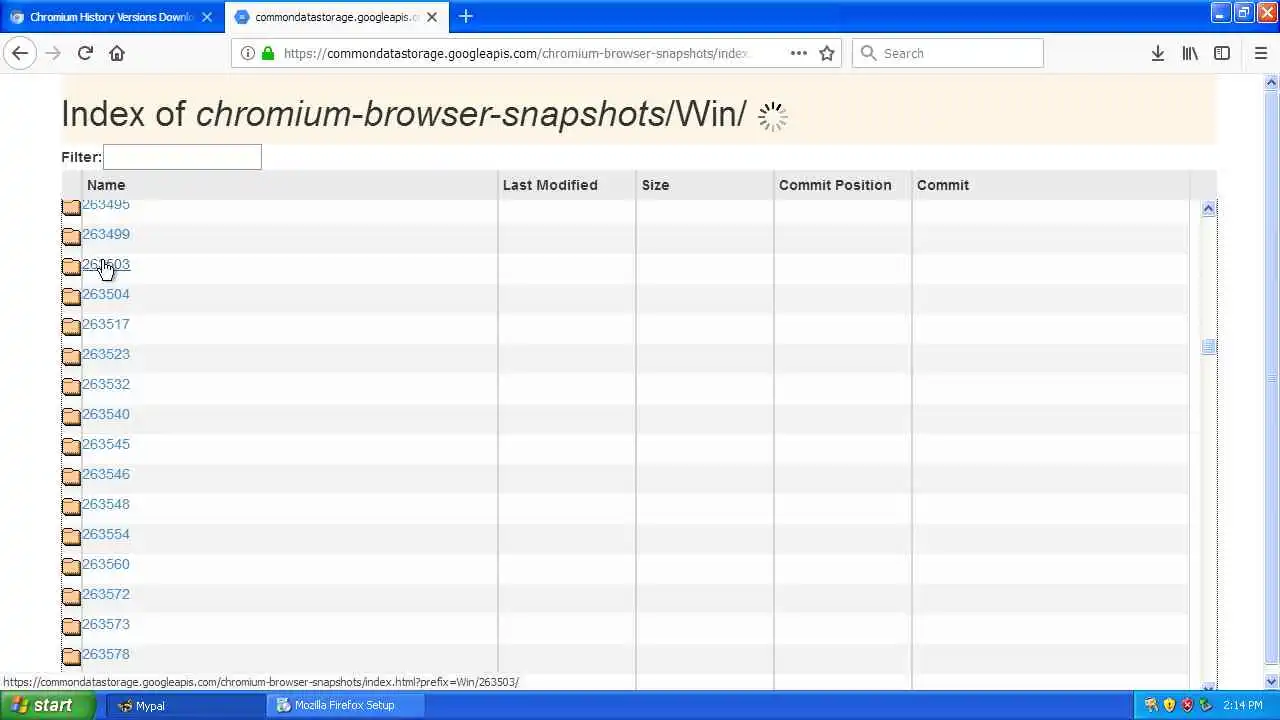Switch to Mypal in the taskbar

pos(185,705)
